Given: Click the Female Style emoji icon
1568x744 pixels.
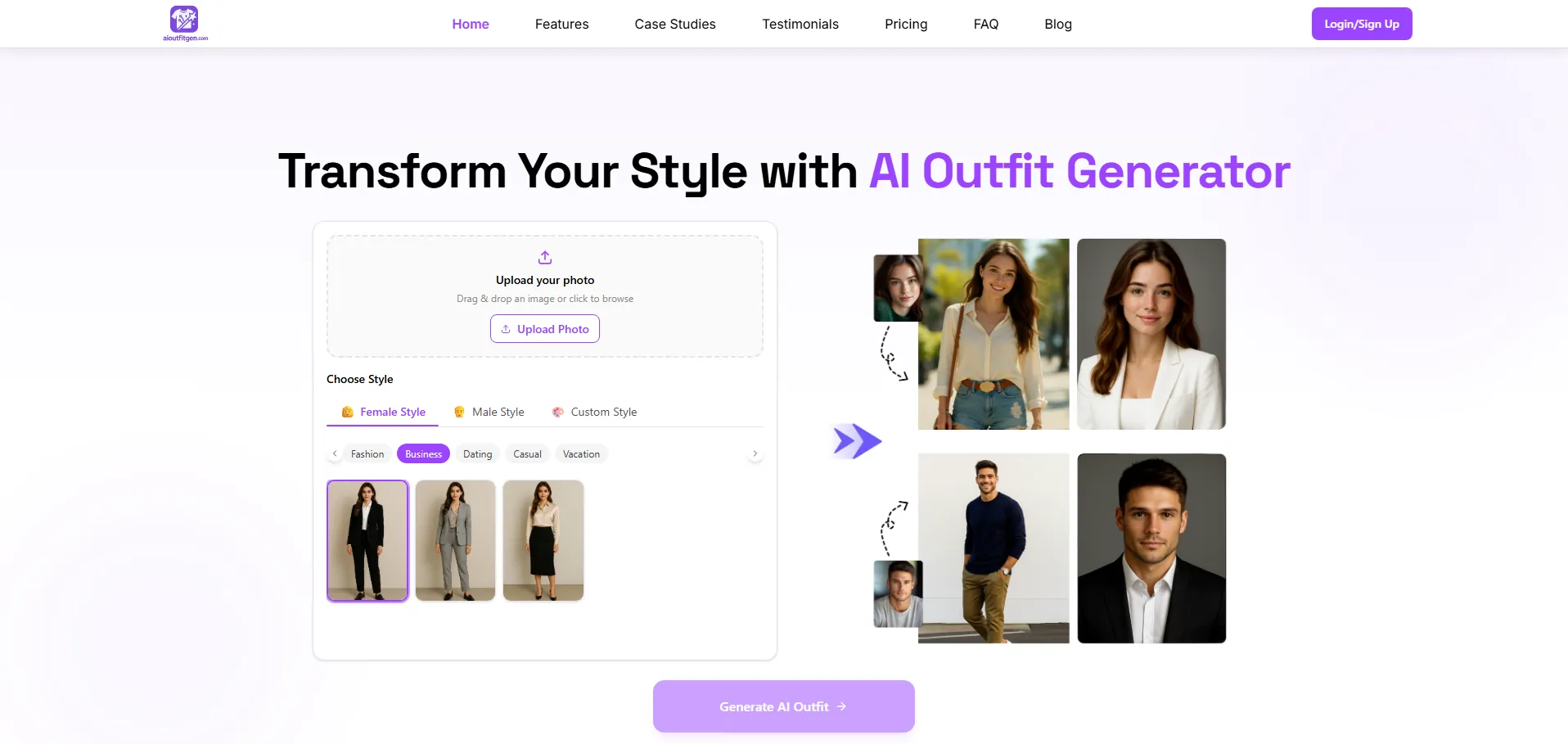Looking at the screenshot, I should 347,412.
